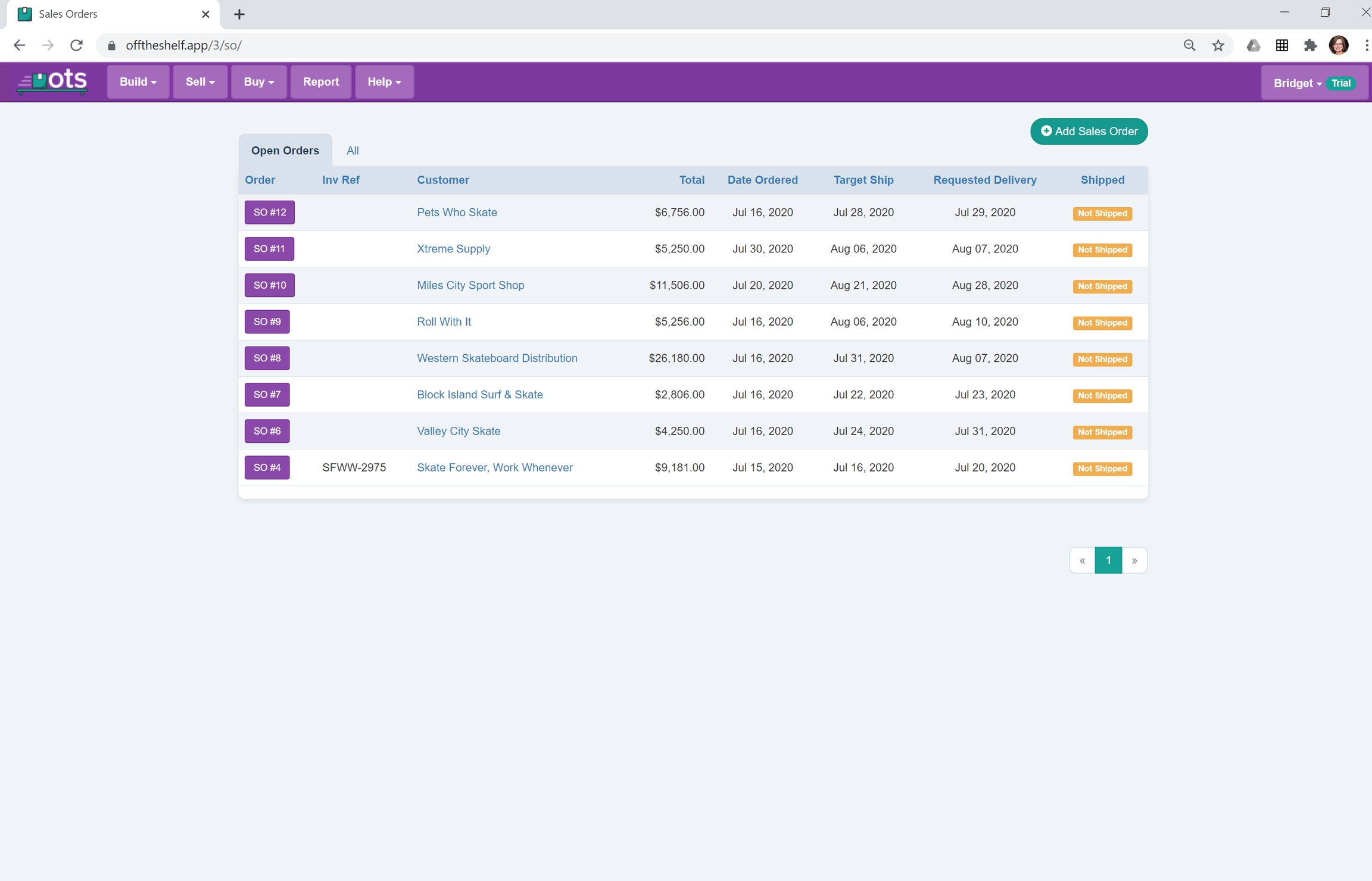Click the Google Drive extension icon

(1253, 45)
